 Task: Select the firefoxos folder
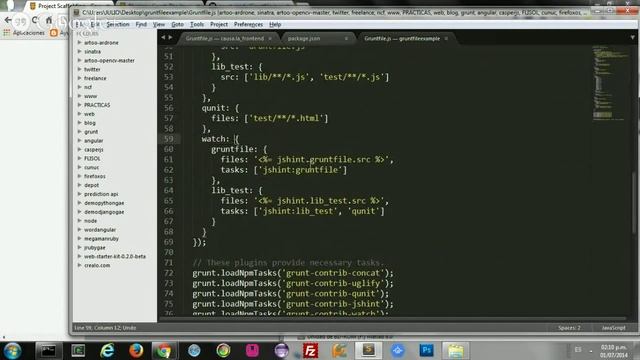pos(95,176)
